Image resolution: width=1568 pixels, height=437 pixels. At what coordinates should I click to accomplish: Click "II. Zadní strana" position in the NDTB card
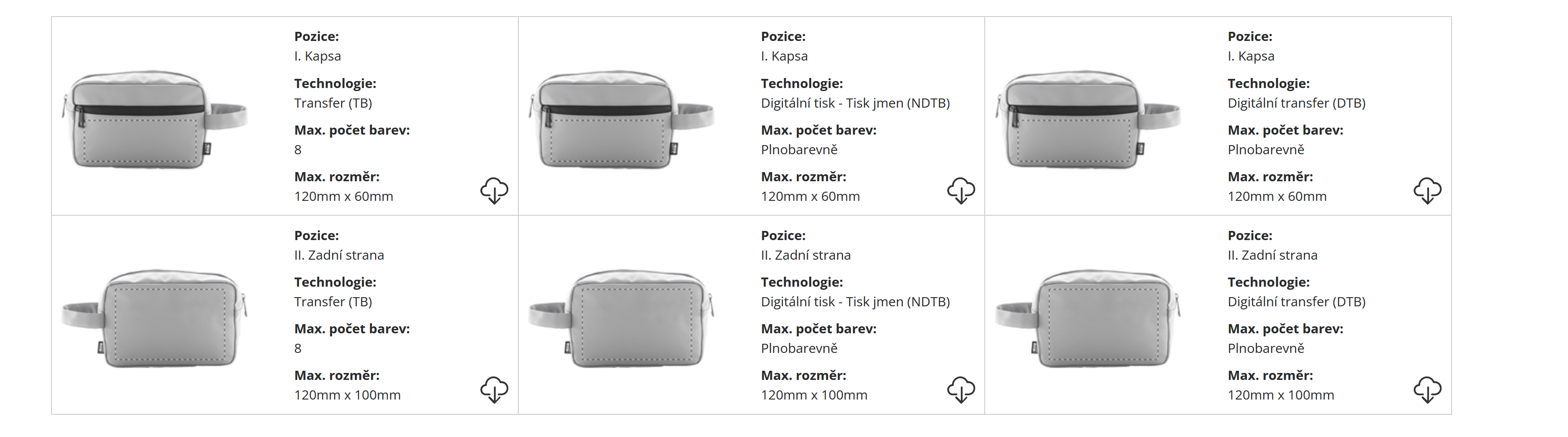(805, 255)
